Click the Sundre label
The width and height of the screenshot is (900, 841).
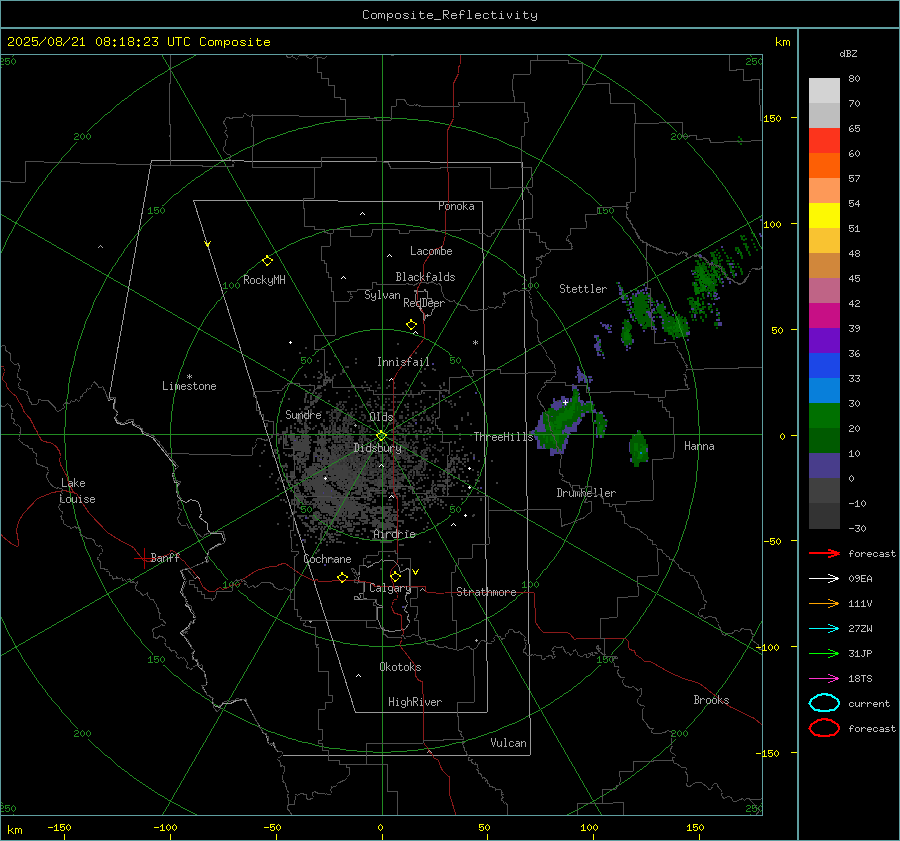pos(303,414)
